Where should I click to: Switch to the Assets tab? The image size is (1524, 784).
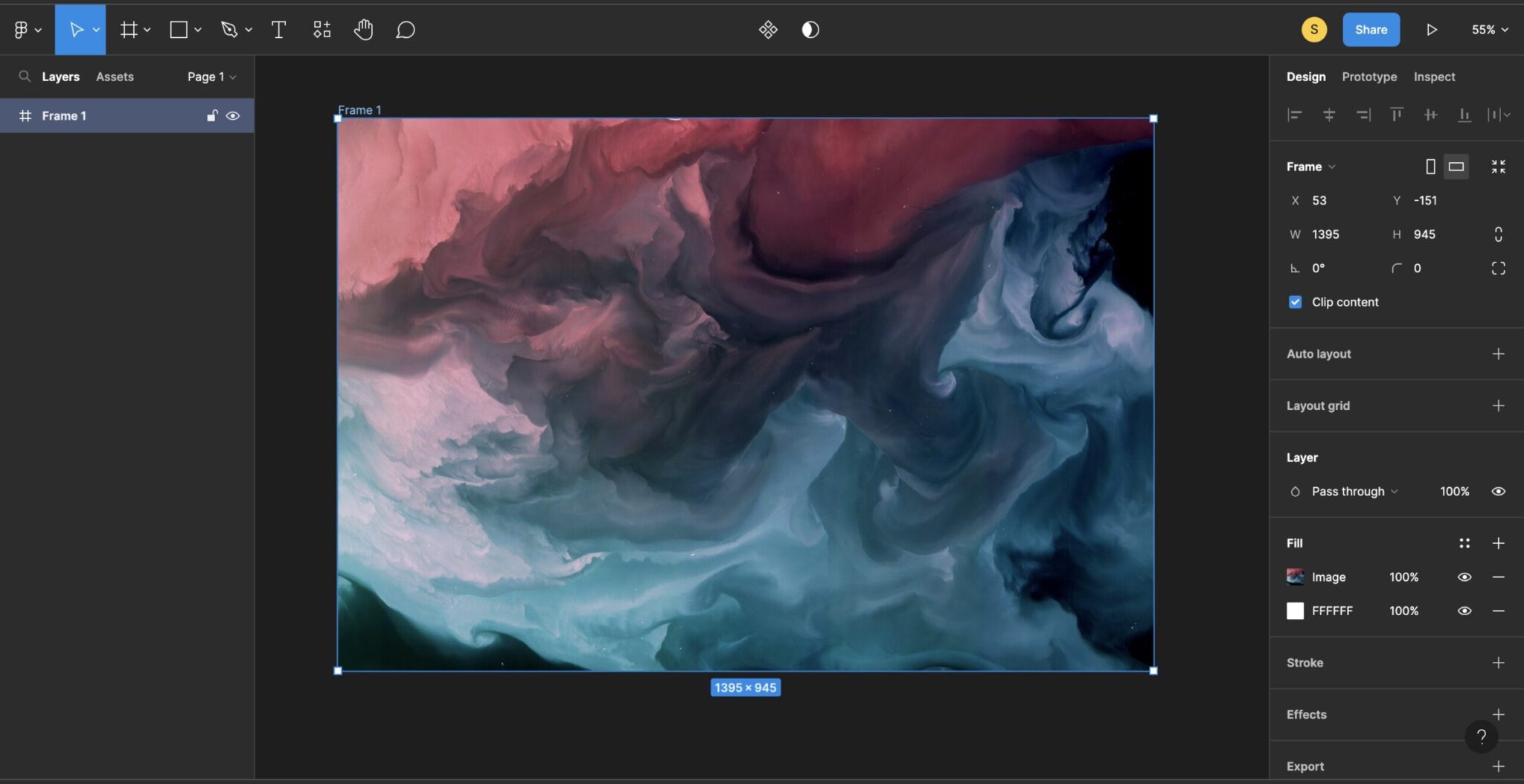(115, 77)
